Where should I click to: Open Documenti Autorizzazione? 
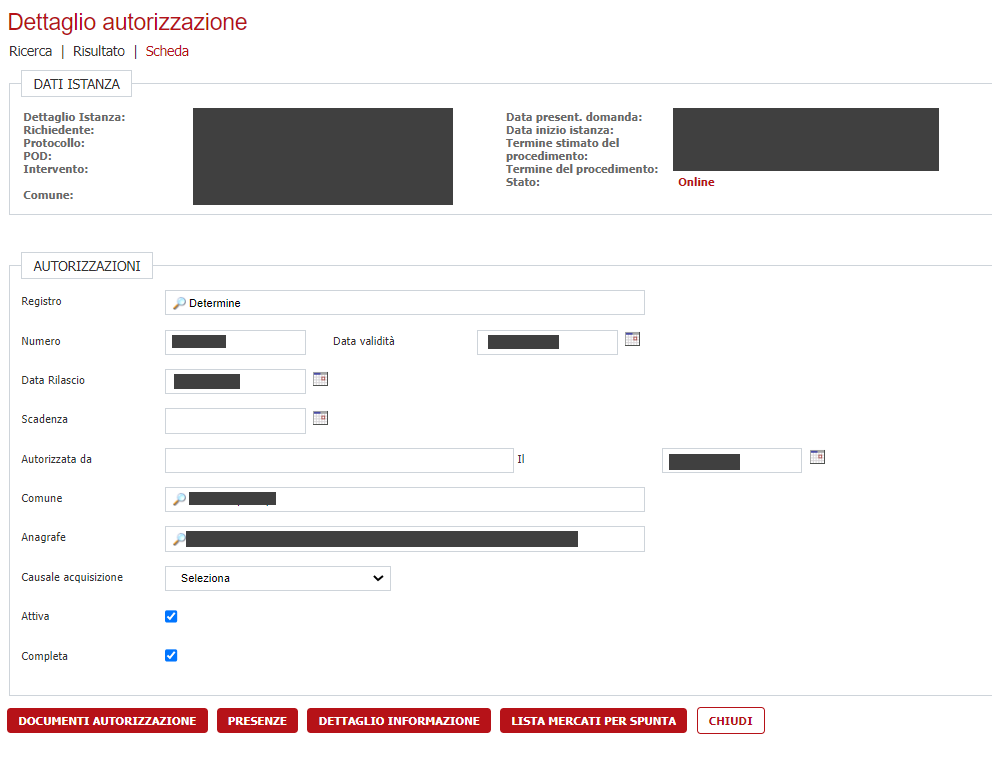pyautogui.click(x=107, y=721)
